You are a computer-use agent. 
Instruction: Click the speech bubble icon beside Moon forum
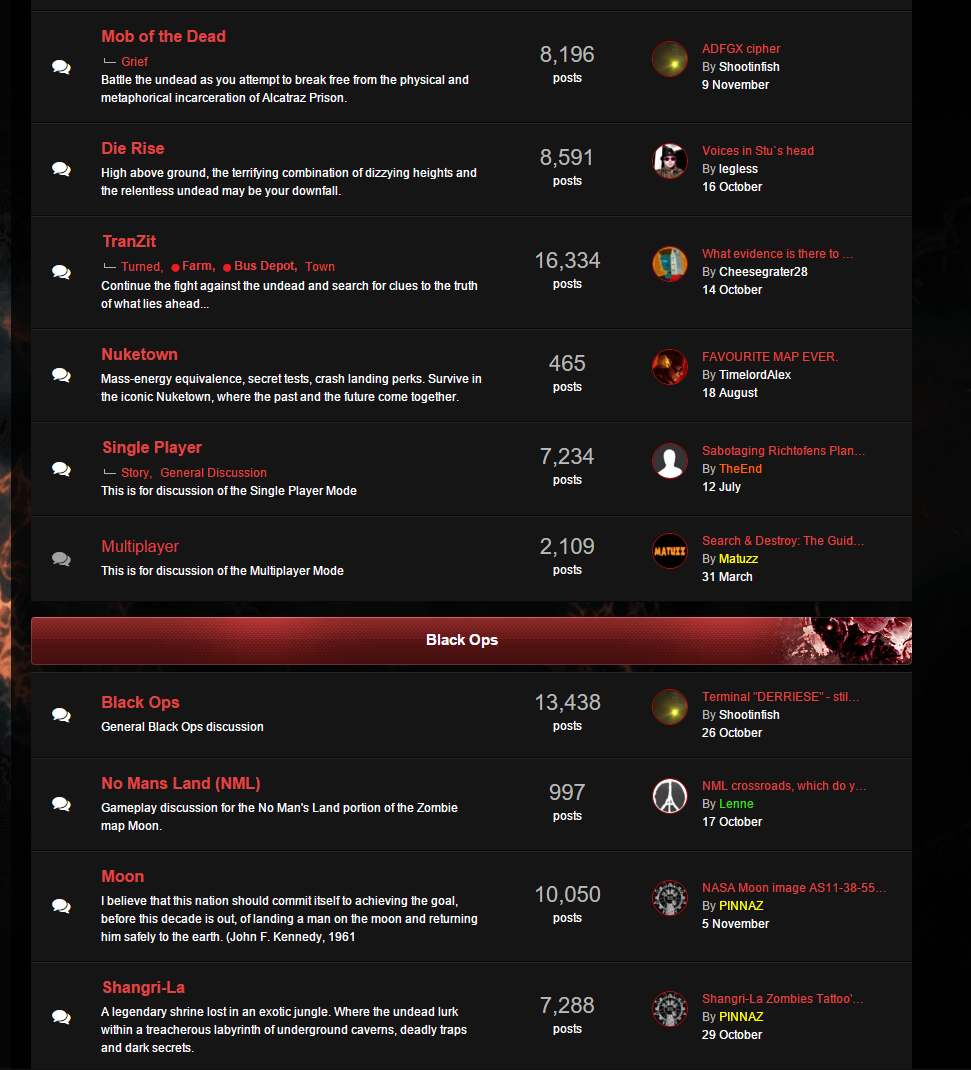coord(61,906)
